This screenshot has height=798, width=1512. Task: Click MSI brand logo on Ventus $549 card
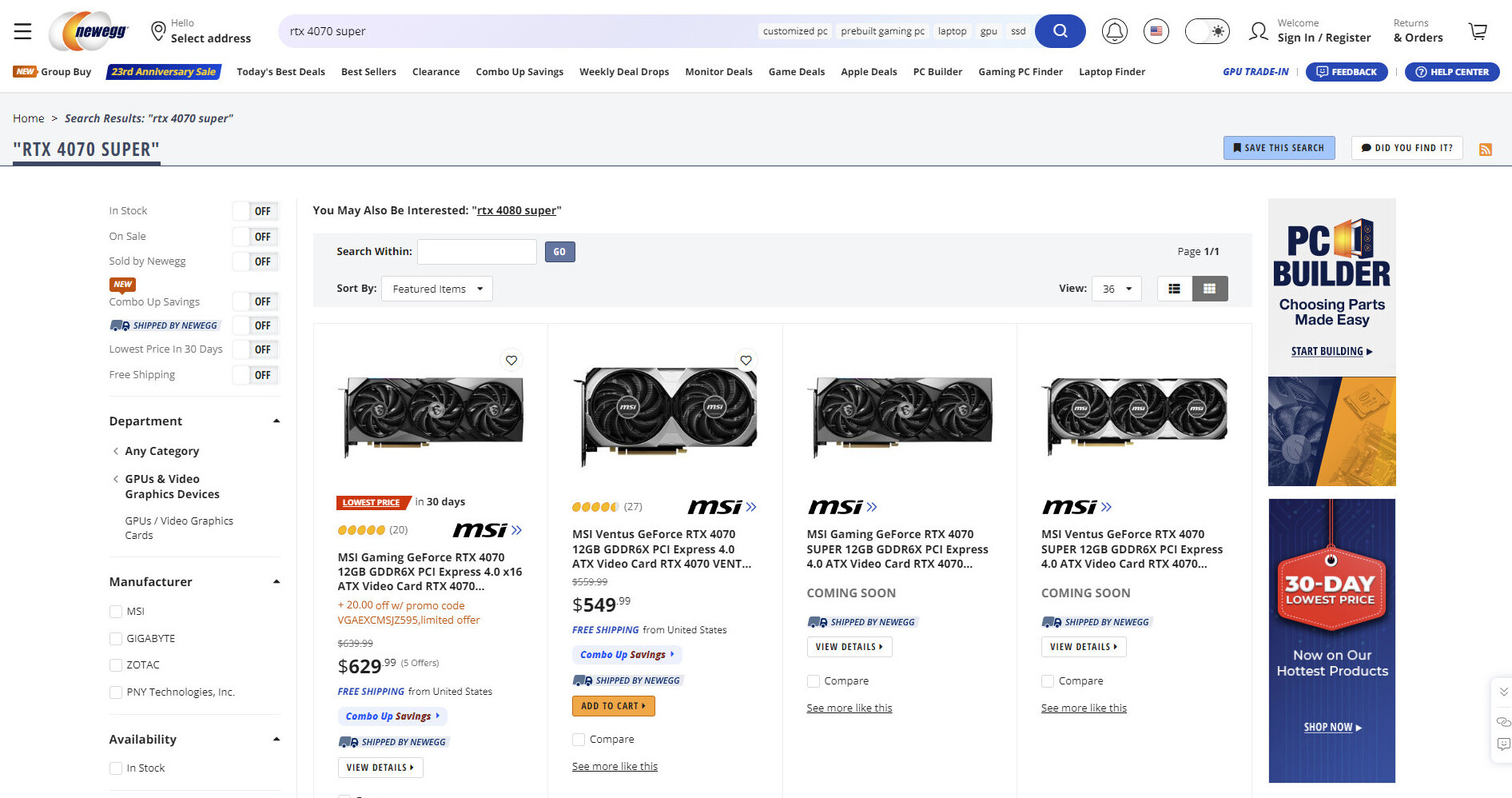click(x=722, y=507)
